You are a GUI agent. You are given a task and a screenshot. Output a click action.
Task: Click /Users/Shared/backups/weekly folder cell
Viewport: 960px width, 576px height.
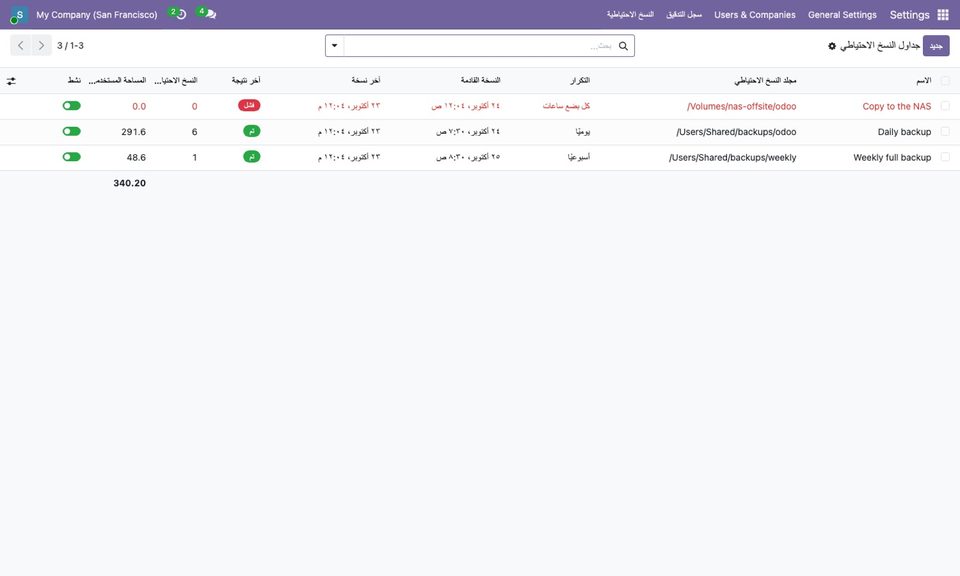(x=732, y=158)
